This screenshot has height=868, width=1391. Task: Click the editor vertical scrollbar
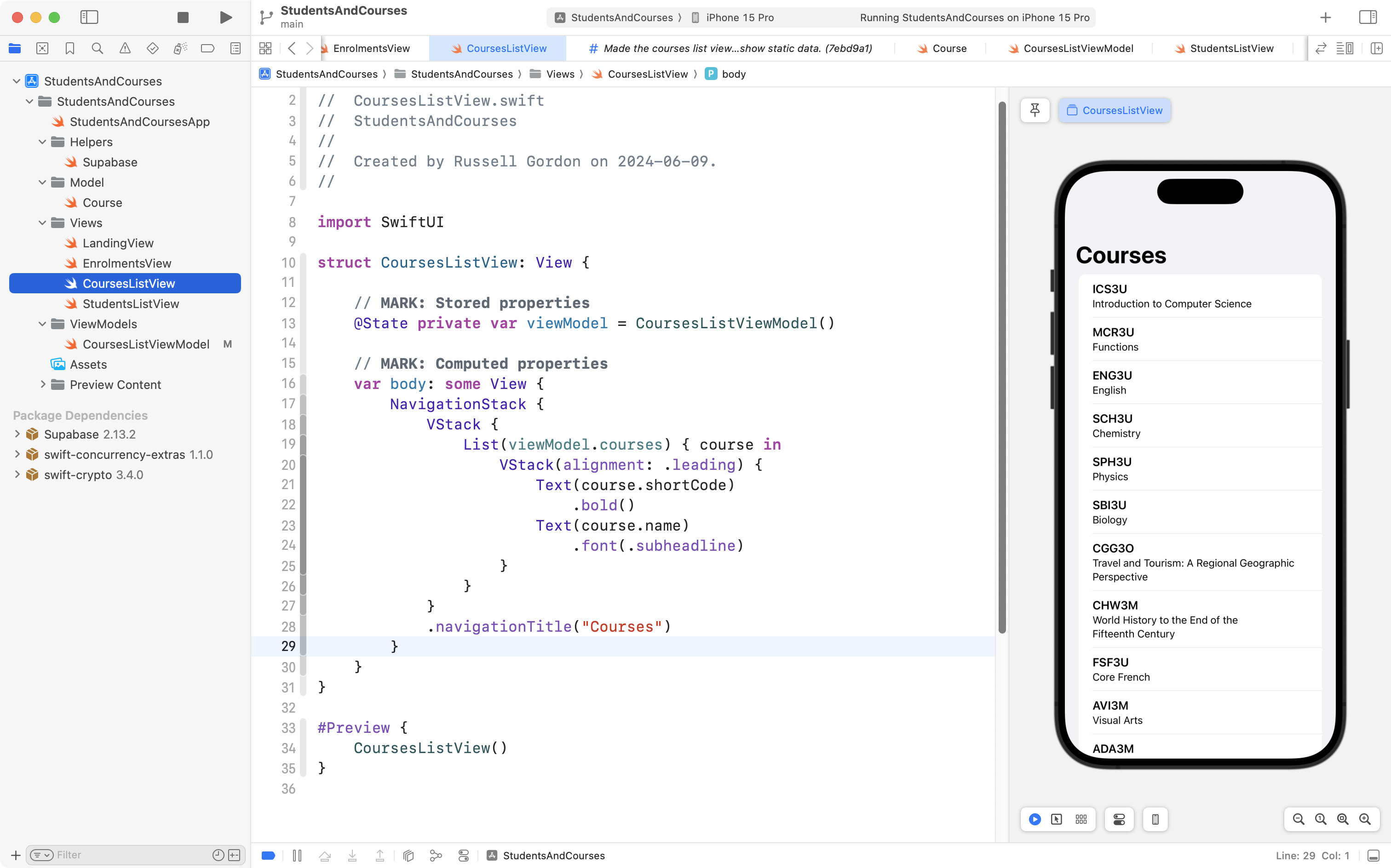1002,367
